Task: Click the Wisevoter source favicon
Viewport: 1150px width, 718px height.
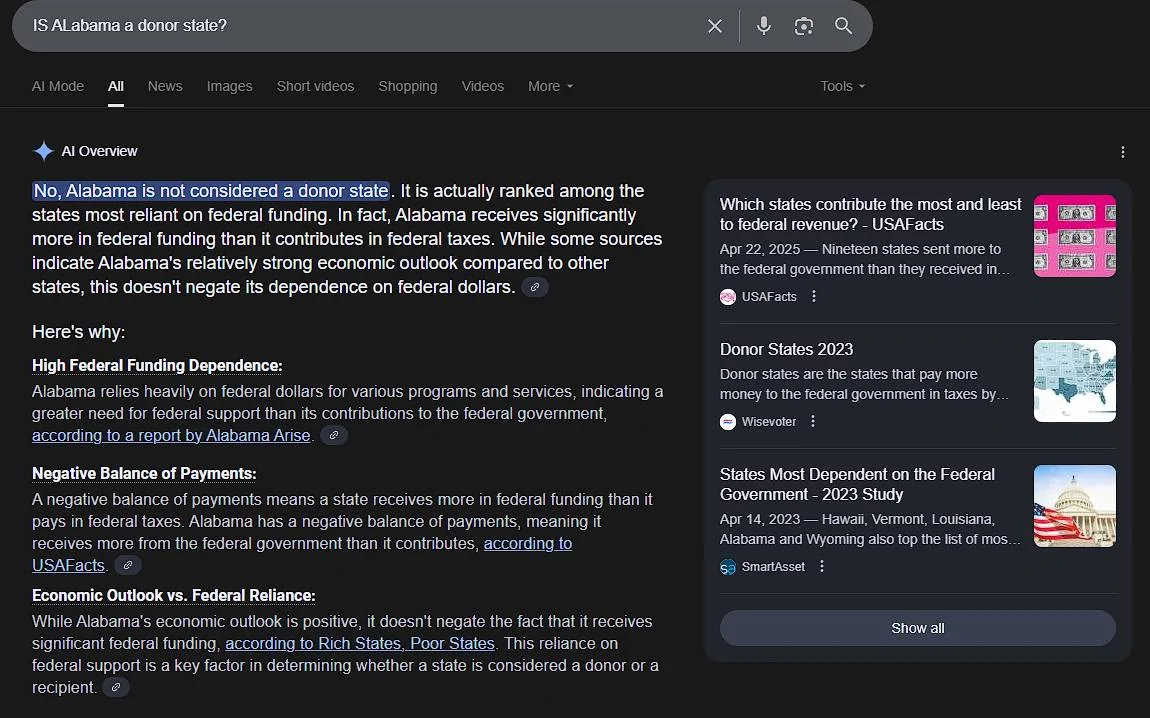Action: click(x=728, y=422)
